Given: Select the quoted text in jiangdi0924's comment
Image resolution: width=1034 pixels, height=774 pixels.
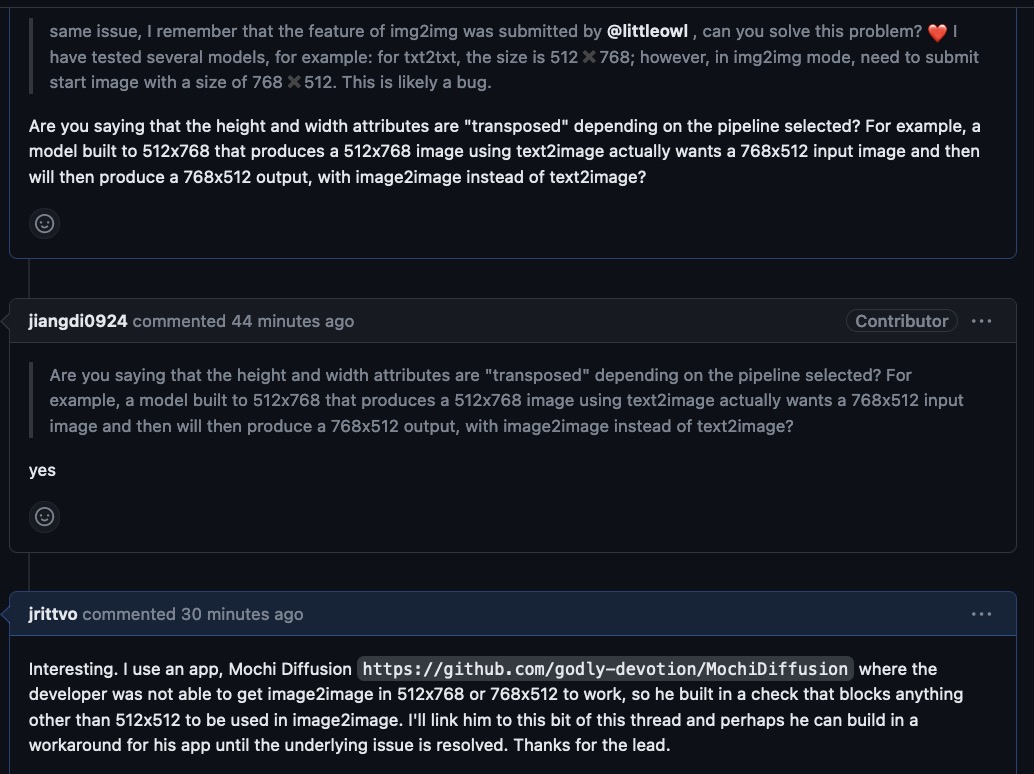Looking at the screenshot, I should pos(500,400).
